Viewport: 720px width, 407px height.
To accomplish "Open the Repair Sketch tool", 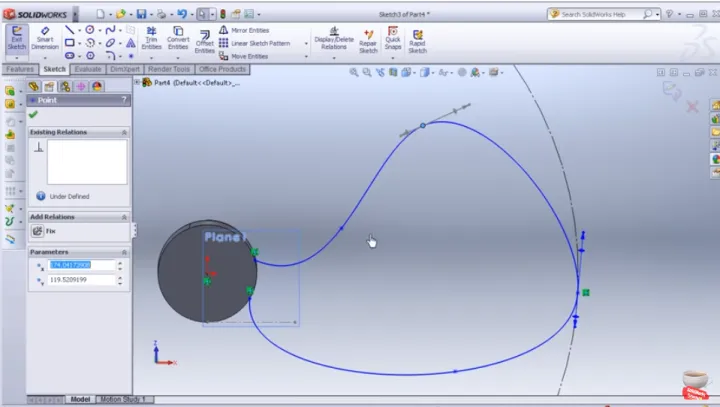I will [368, 37].
